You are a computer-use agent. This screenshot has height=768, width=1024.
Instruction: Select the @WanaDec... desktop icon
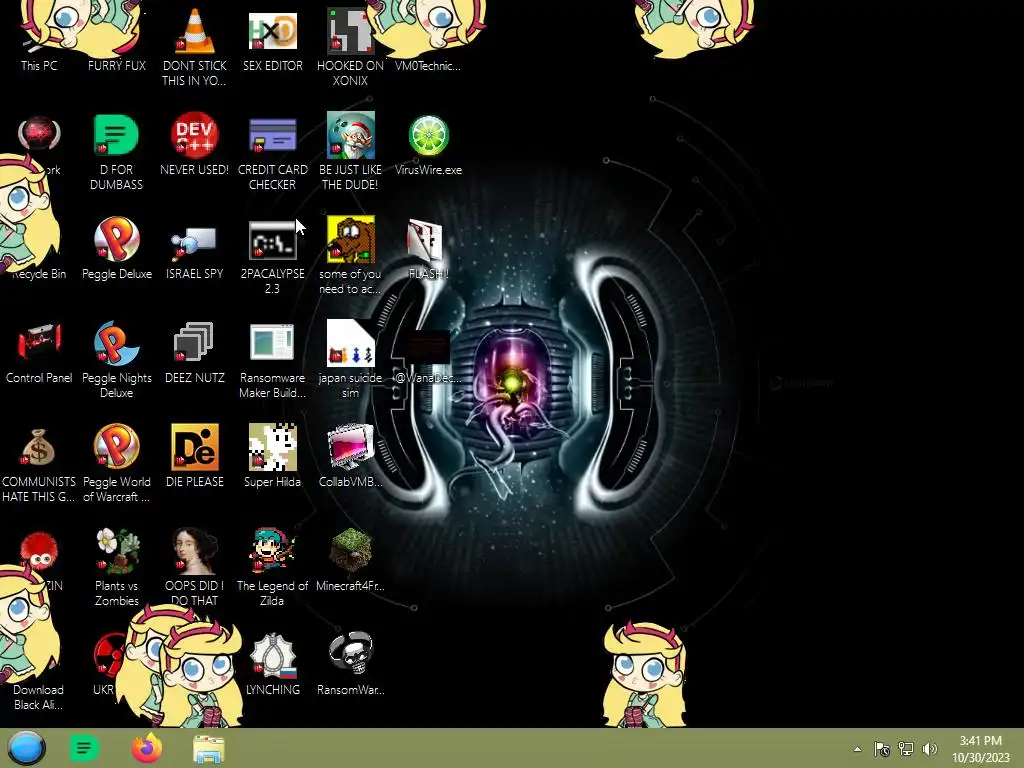[x=428, y=346]
